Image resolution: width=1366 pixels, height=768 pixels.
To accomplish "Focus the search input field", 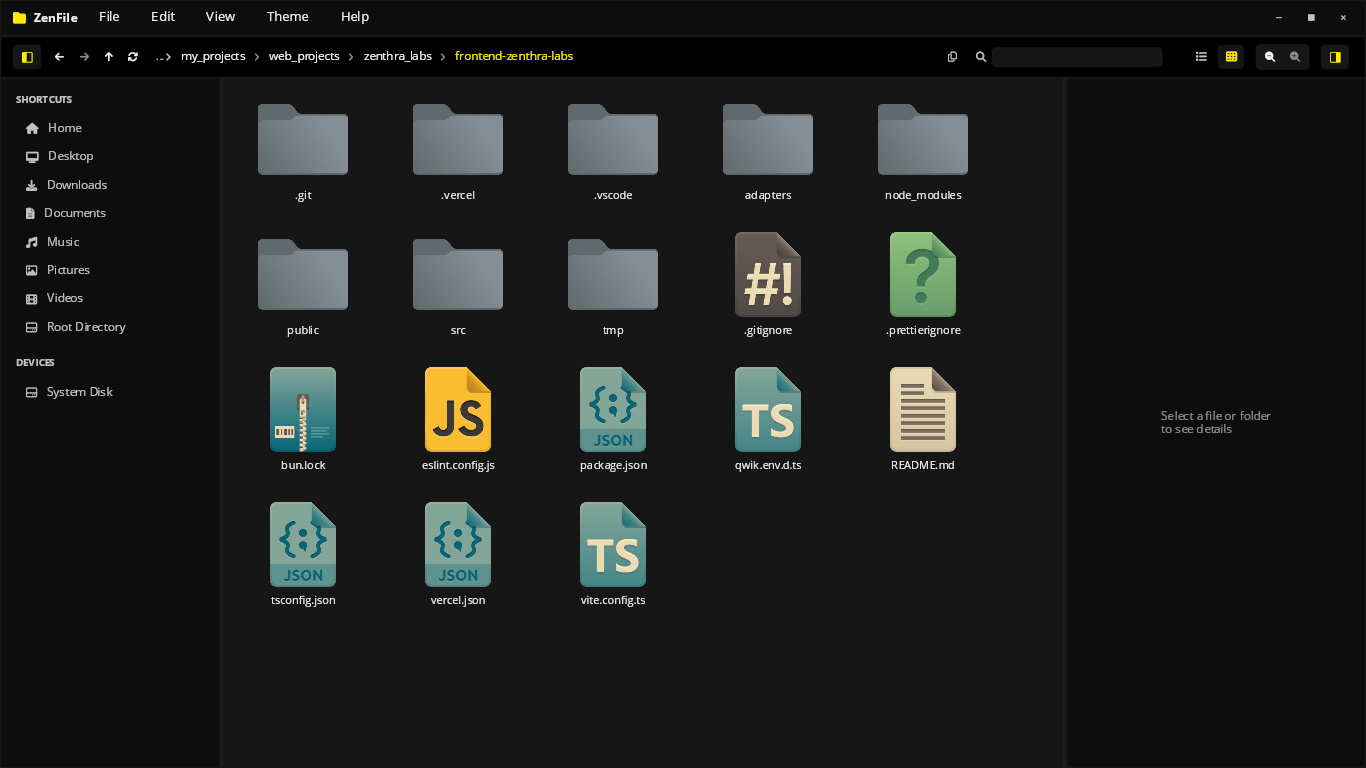I will pos(1077,57).
